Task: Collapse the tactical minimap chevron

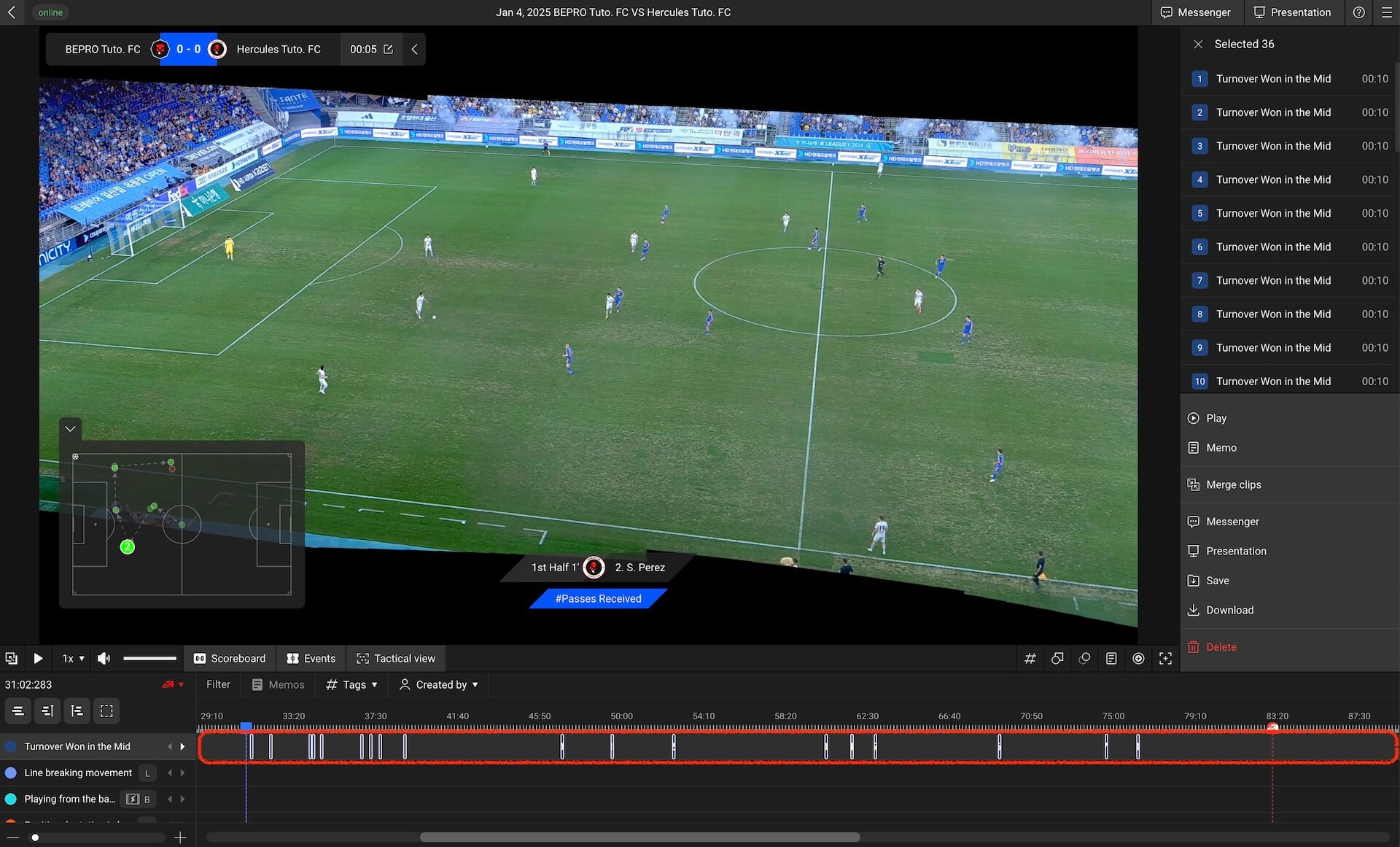Action: pos(70,429)
